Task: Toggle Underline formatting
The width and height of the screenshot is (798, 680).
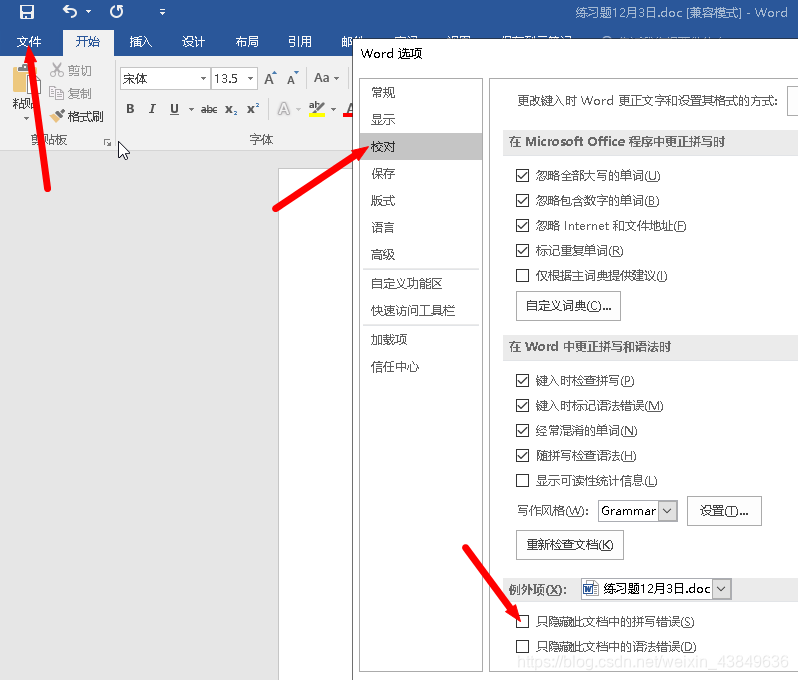Action: point(175,108)
